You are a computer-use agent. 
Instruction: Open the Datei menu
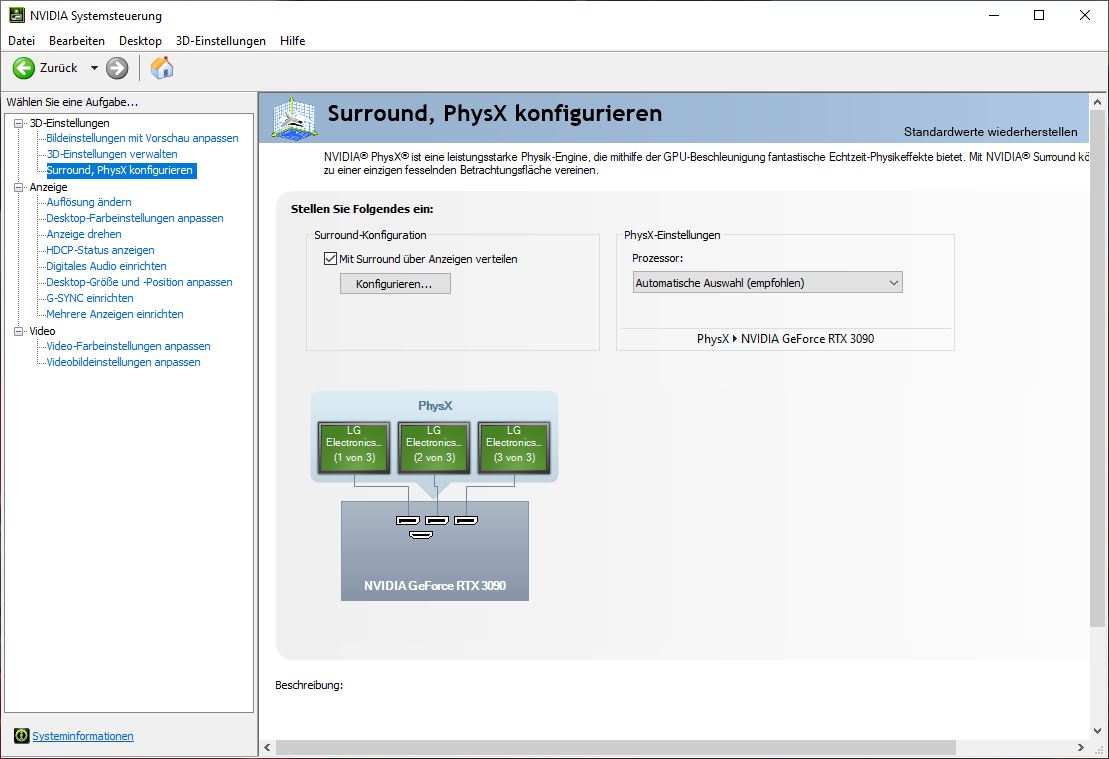(x=21, y=41)
